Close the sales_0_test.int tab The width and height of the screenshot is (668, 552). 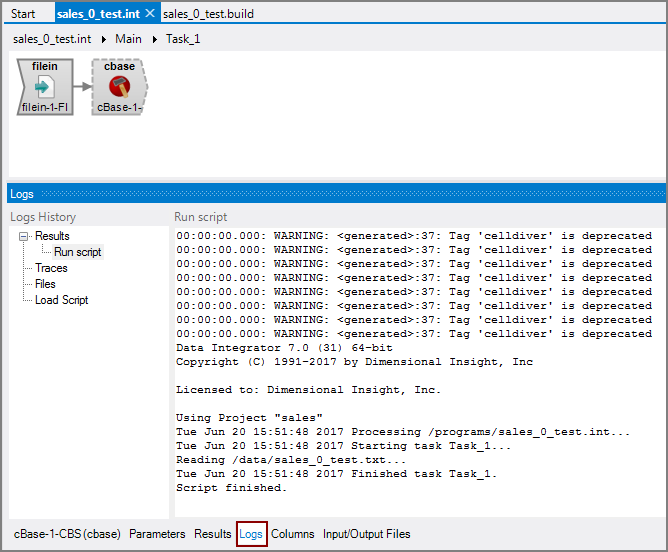pyautogui.click(x=150, y=13)
